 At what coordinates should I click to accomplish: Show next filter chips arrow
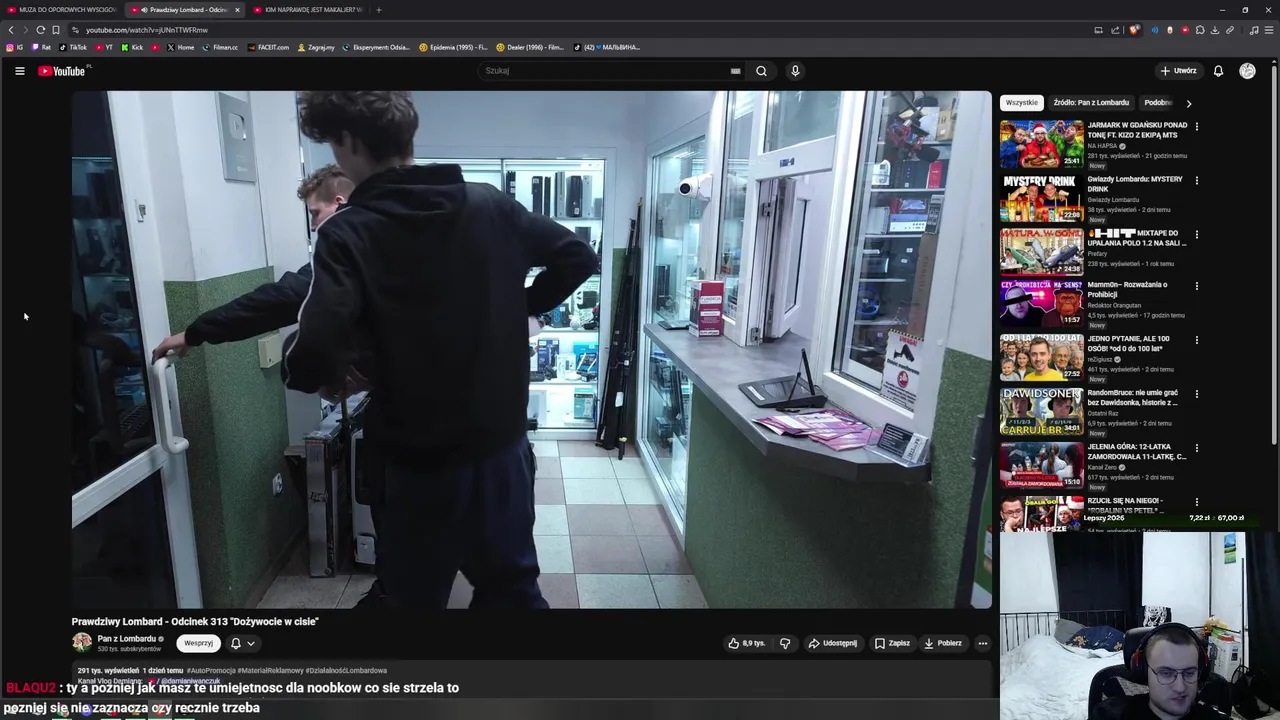click(1188, 103)
